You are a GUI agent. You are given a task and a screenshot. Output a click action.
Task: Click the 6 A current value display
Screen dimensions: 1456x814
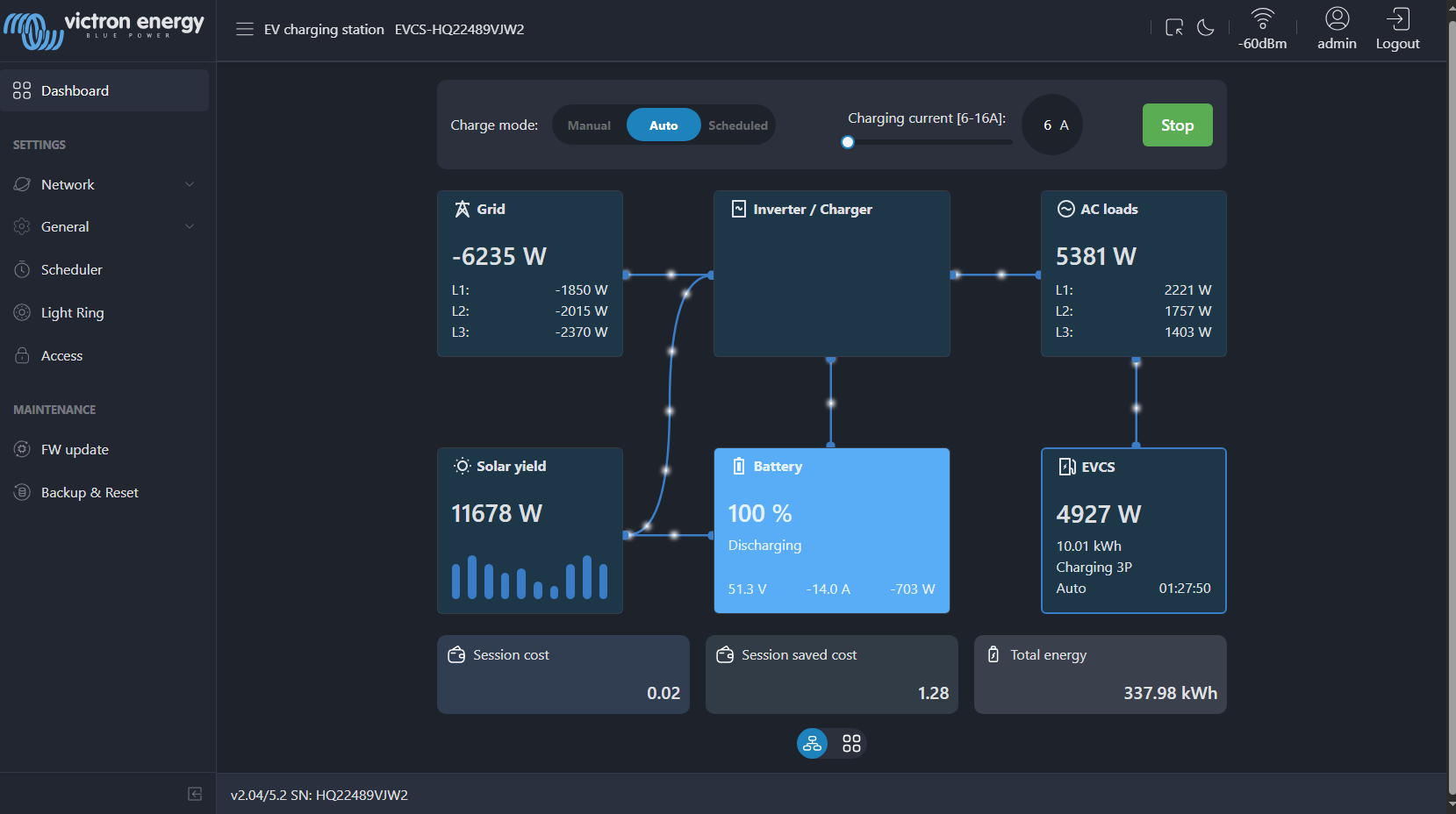click(x=1053, y=125)
